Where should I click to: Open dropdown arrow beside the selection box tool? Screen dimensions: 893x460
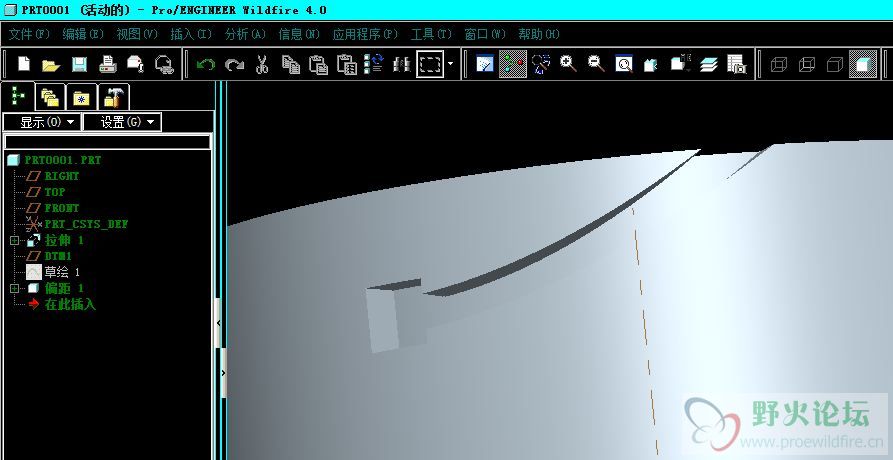coord(450,64)
